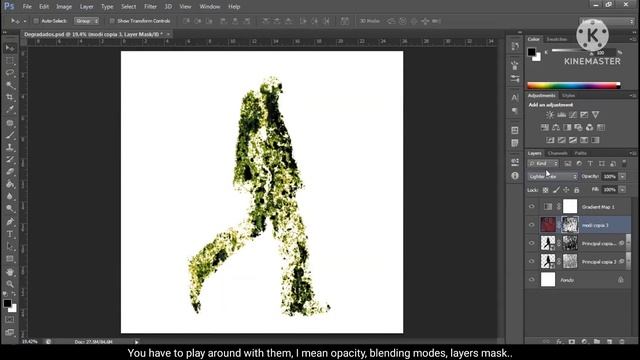The image size is (640, 360).
Task: Select the Clone Stamp tool
Action: tap(10, 147)
